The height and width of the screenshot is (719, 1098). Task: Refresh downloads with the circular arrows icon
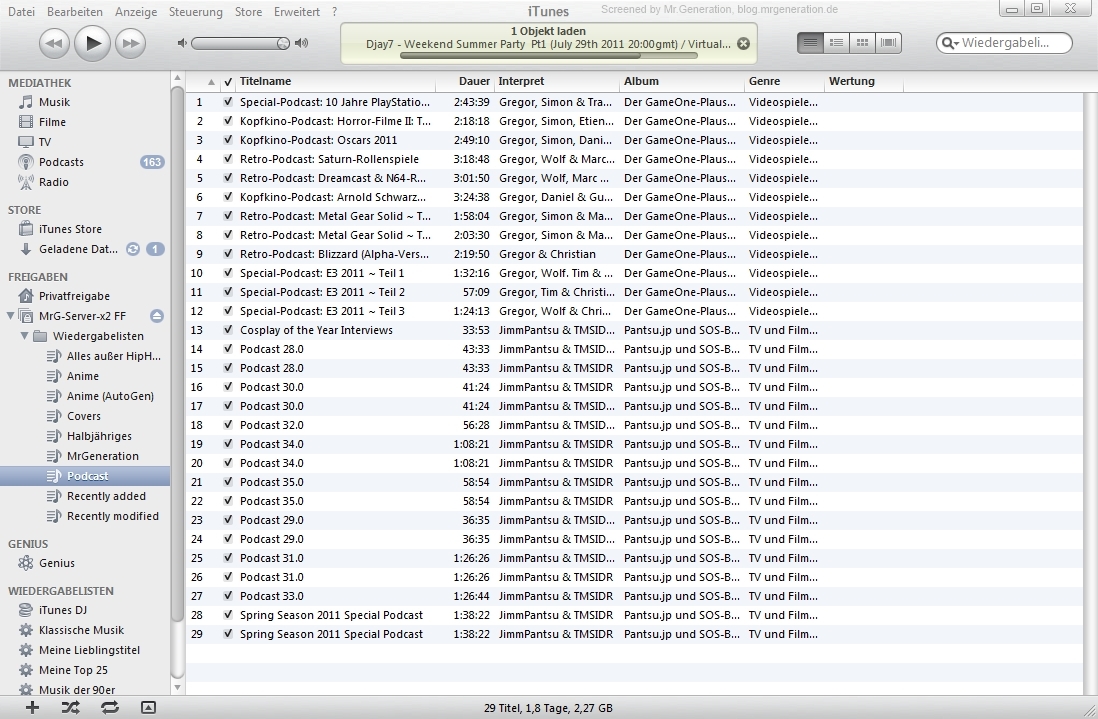(133, 249)
